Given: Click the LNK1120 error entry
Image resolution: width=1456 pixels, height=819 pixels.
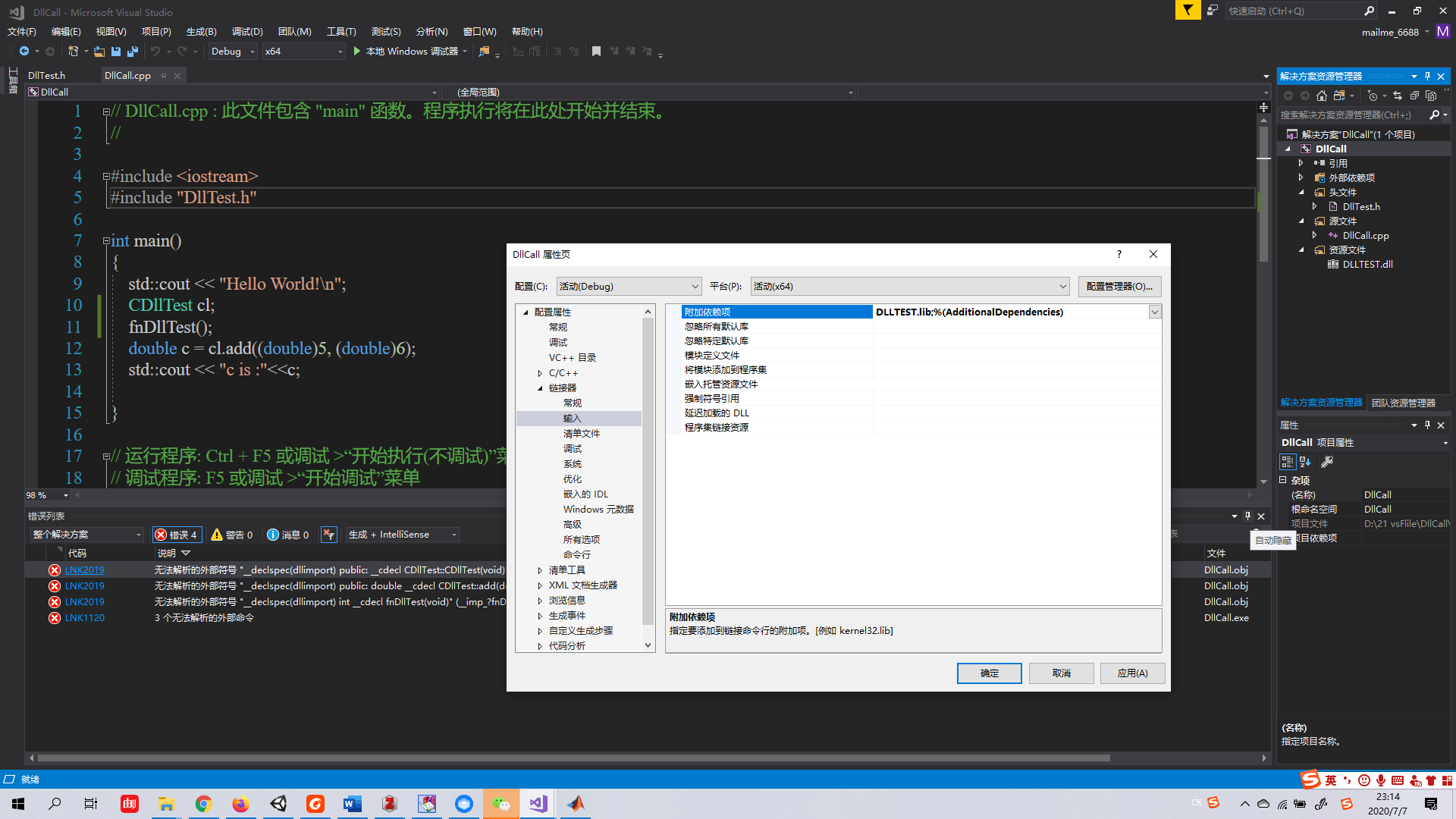Looking at the screenshot, I should pos(83,617).
